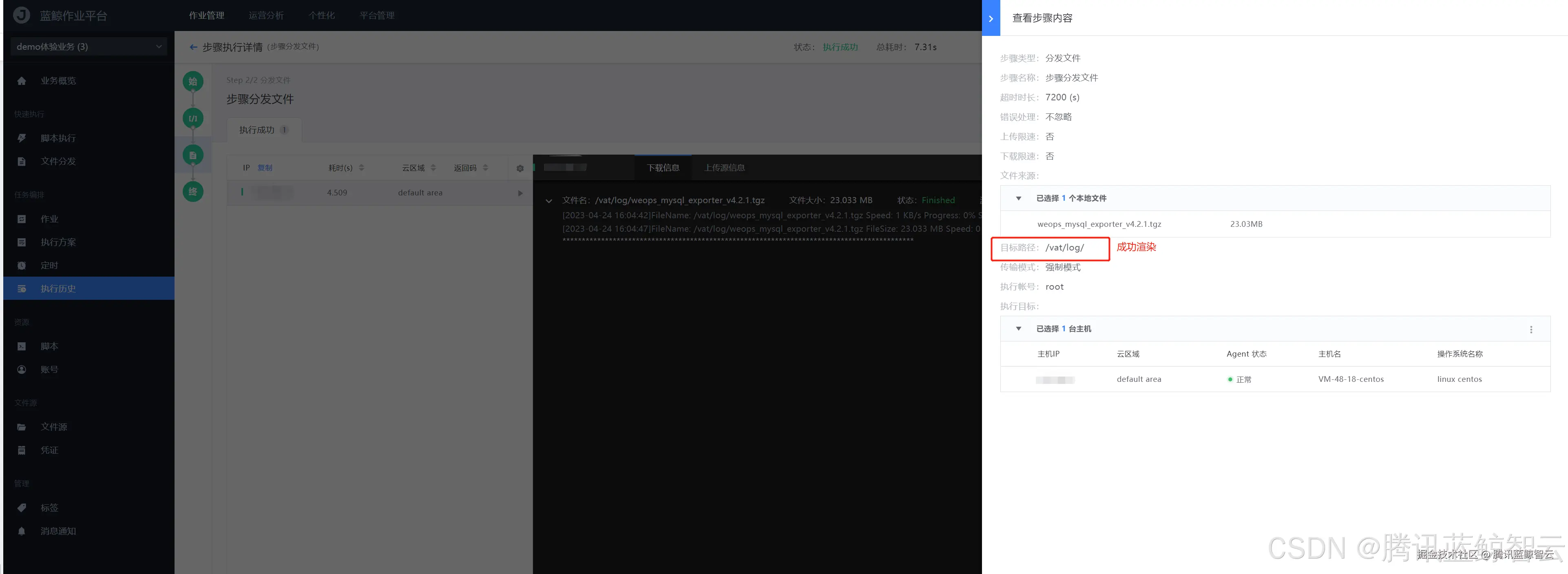This screenshot has width=1568, height=574.
Task: Click the linux centos OS cell
Action: point(1460,379)
